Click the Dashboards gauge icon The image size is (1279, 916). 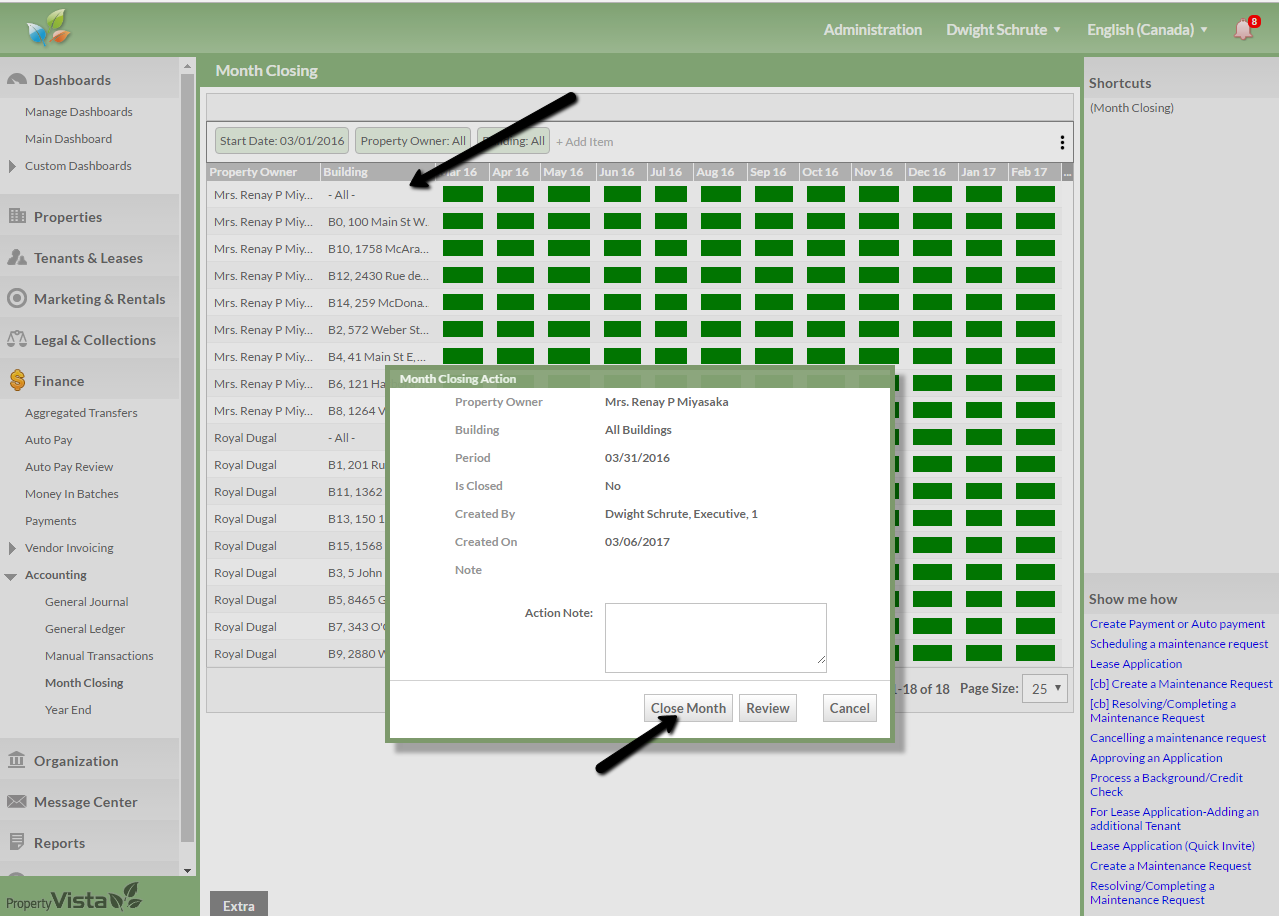pos(16,80)
